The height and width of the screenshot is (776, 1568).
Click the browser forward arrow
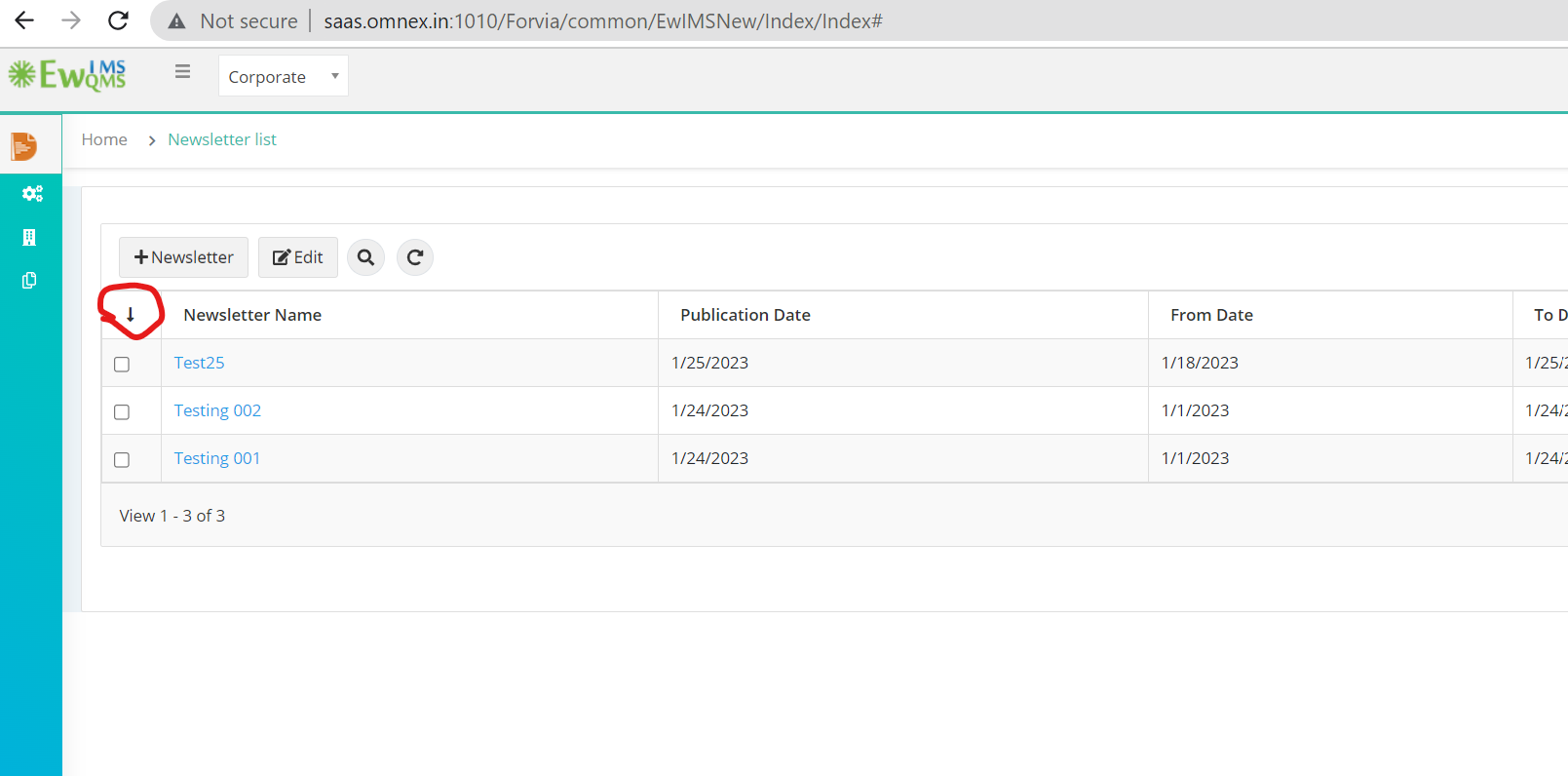71,20
